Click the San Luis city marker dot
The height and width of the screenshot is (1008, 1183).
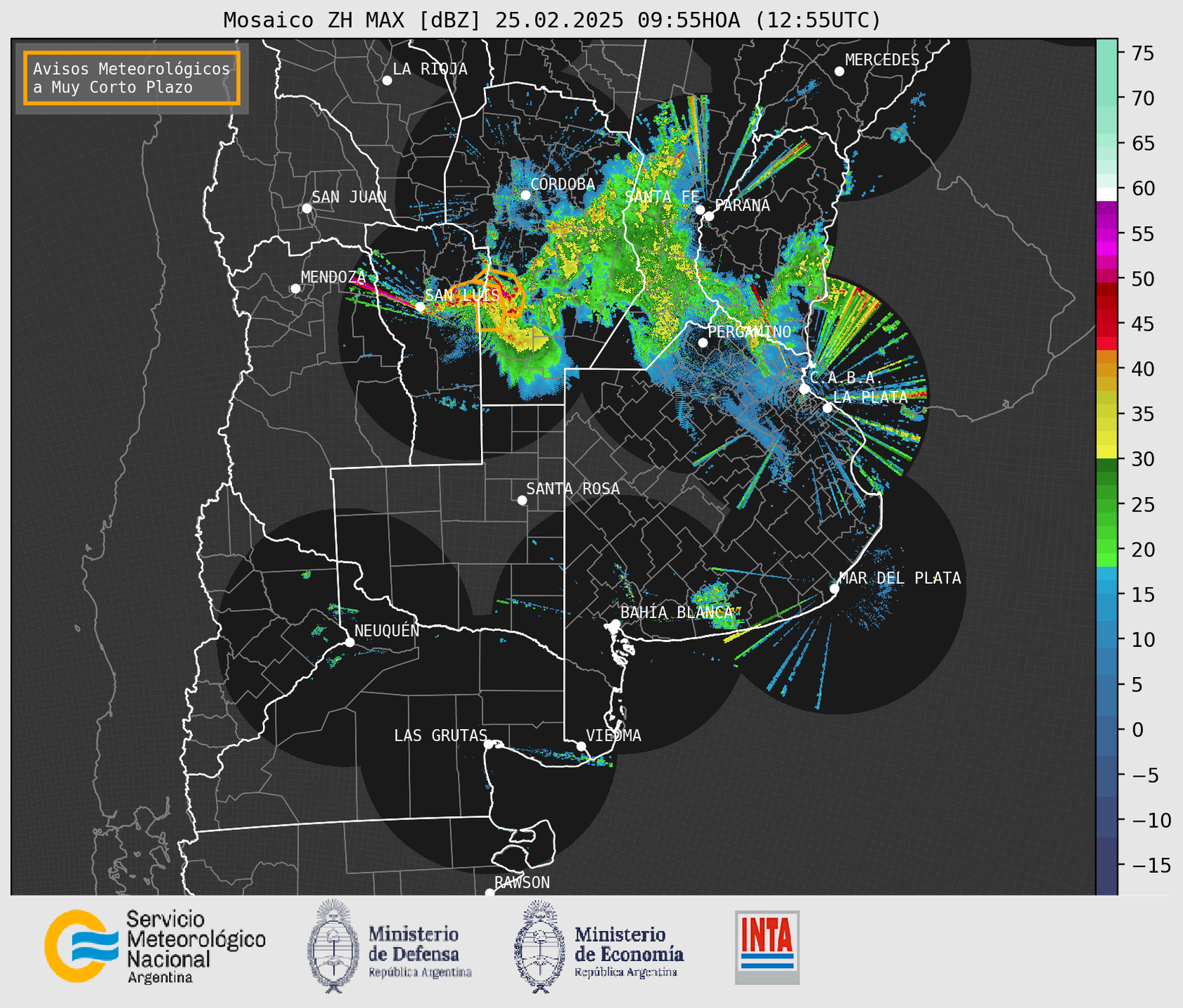[420, 307]
